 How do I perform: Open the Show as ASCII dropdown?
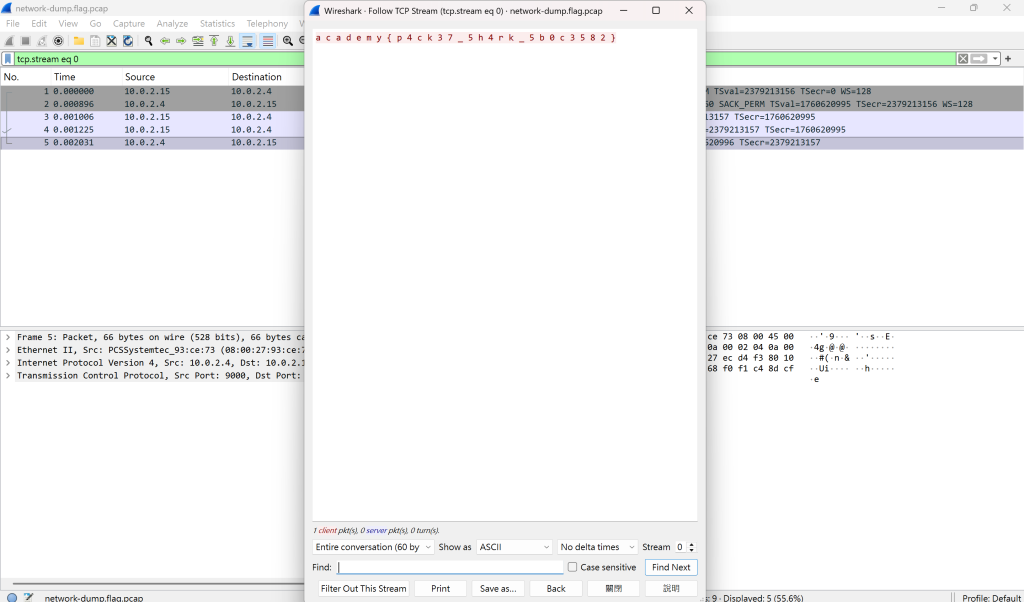(x=515, y=547)
